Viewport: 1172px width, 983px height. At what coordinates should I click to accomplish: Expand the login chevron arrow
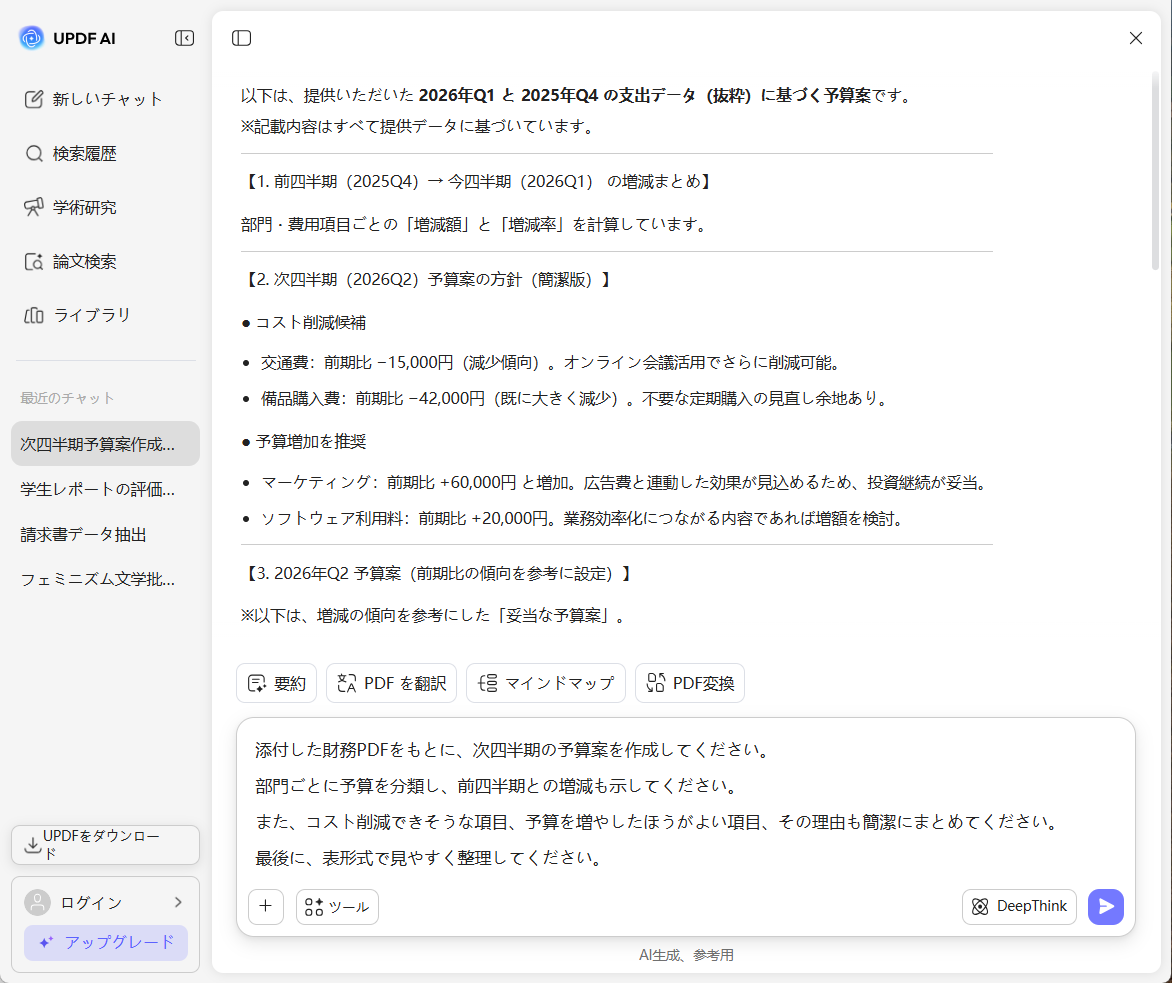(x=178, y=902)
